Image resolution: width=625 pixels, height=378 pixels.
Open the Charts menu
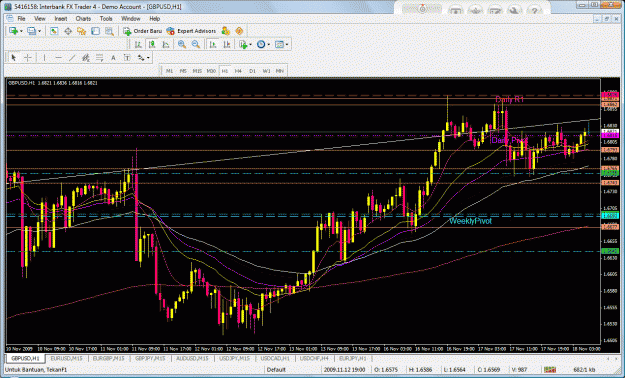coord(83,19)
